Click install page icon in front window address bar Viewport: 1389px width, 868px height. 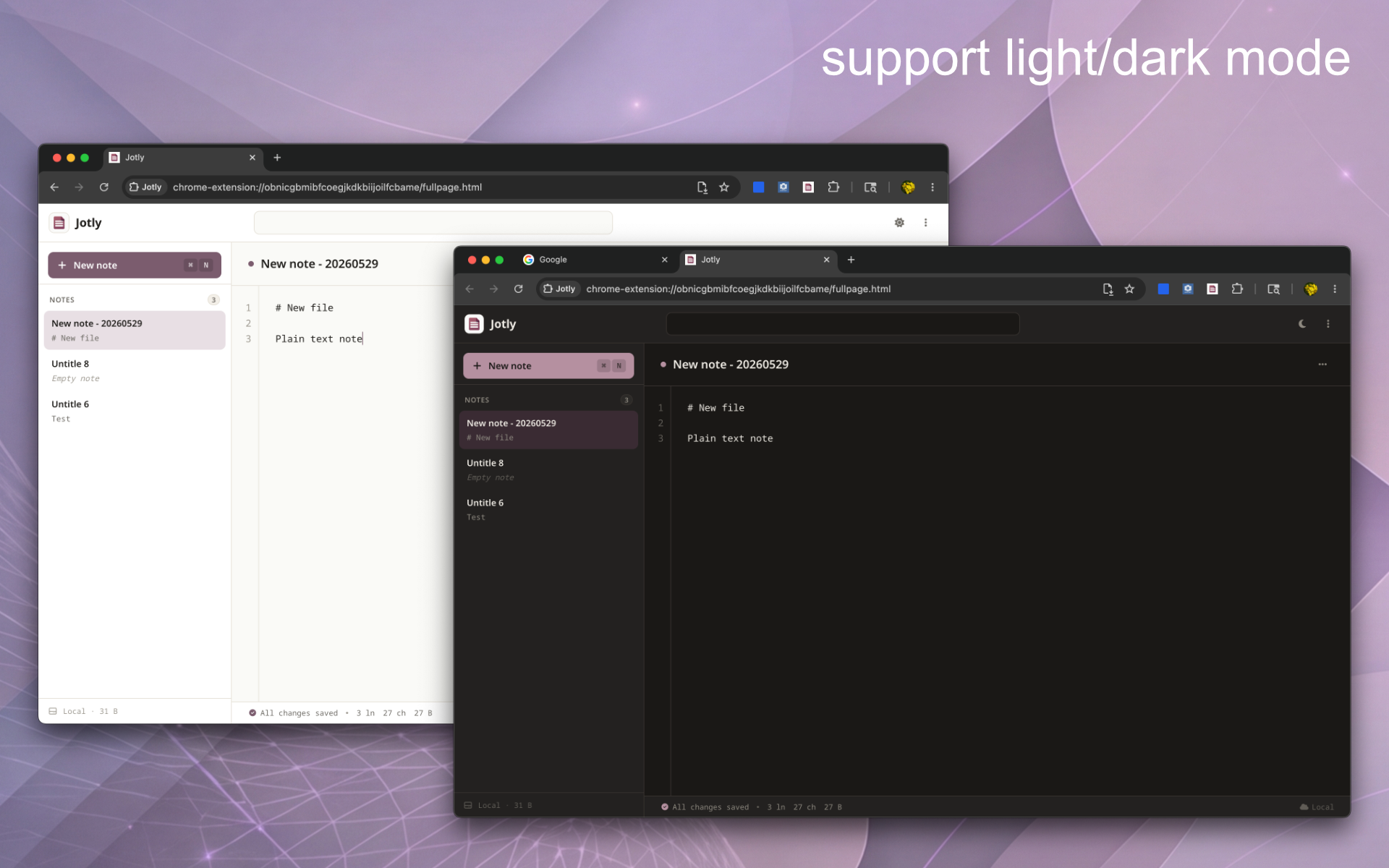pyautogui.click(x=1108, y=289)
